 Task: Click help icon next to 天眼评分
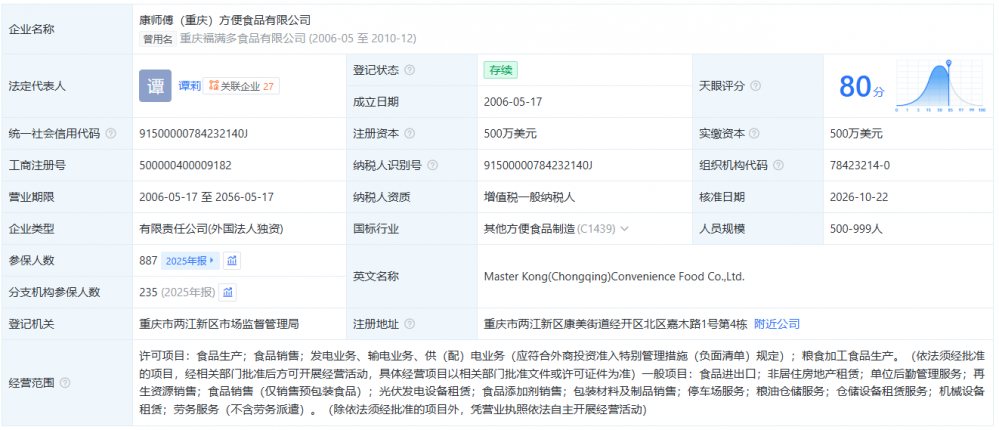tap(755, 86)
